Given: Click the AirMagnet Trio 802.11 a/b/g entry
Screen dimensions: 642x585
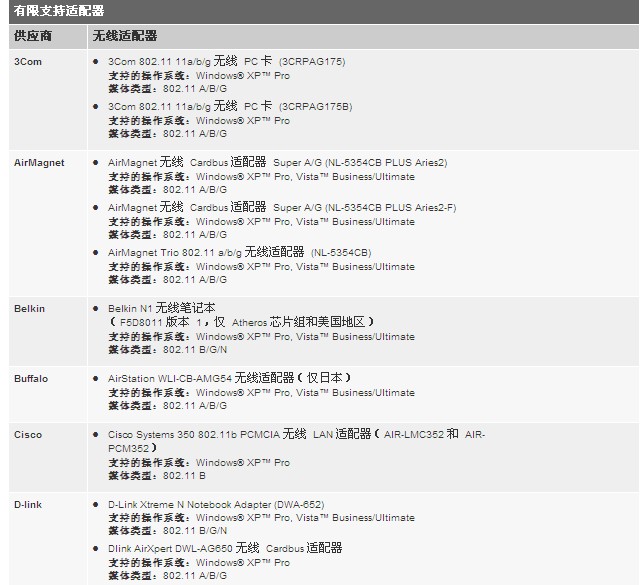Looking at the screenshot, I should 239,253.
